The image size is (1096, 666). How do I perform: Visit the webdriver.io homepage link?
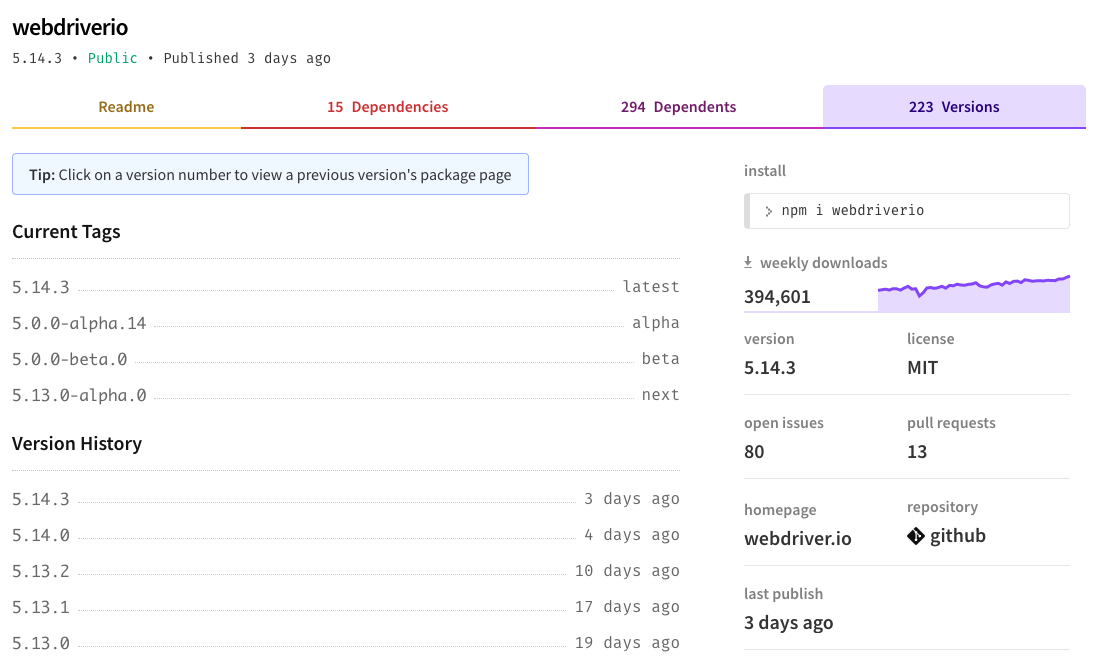point(798,538)
